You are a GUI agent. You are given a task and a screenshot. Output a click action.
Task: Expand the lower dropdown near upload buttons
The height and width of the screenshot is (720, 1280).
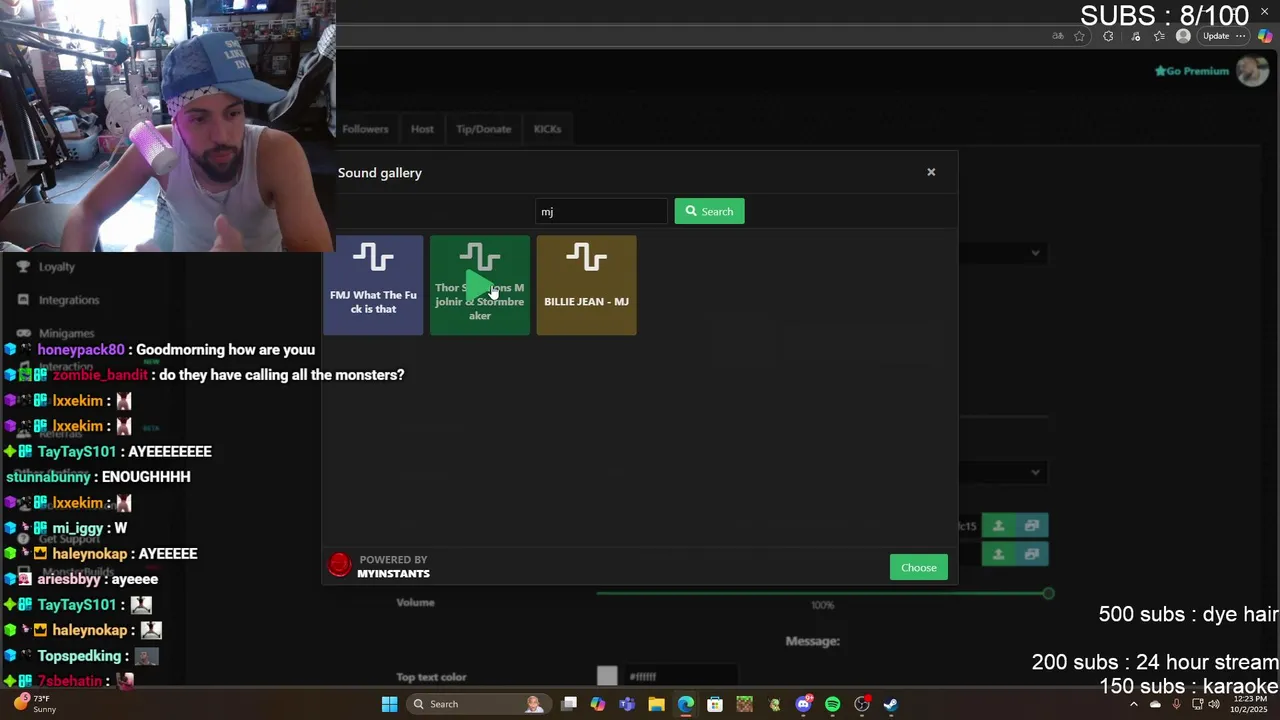[x=1036, y=472]
